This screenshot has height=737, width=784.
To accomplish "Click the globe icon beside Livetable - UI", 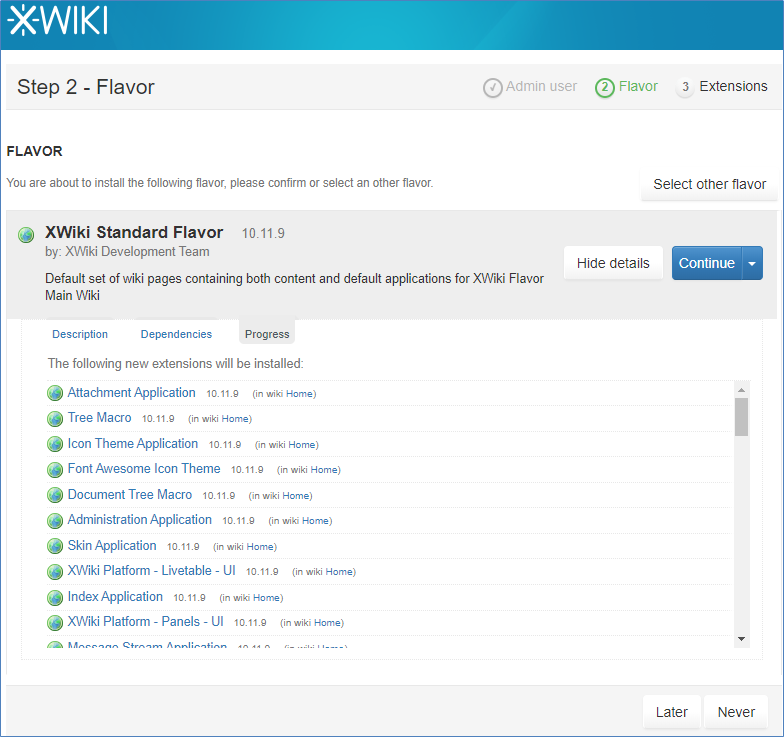I will pyautogui.click(x=55, y=572).
